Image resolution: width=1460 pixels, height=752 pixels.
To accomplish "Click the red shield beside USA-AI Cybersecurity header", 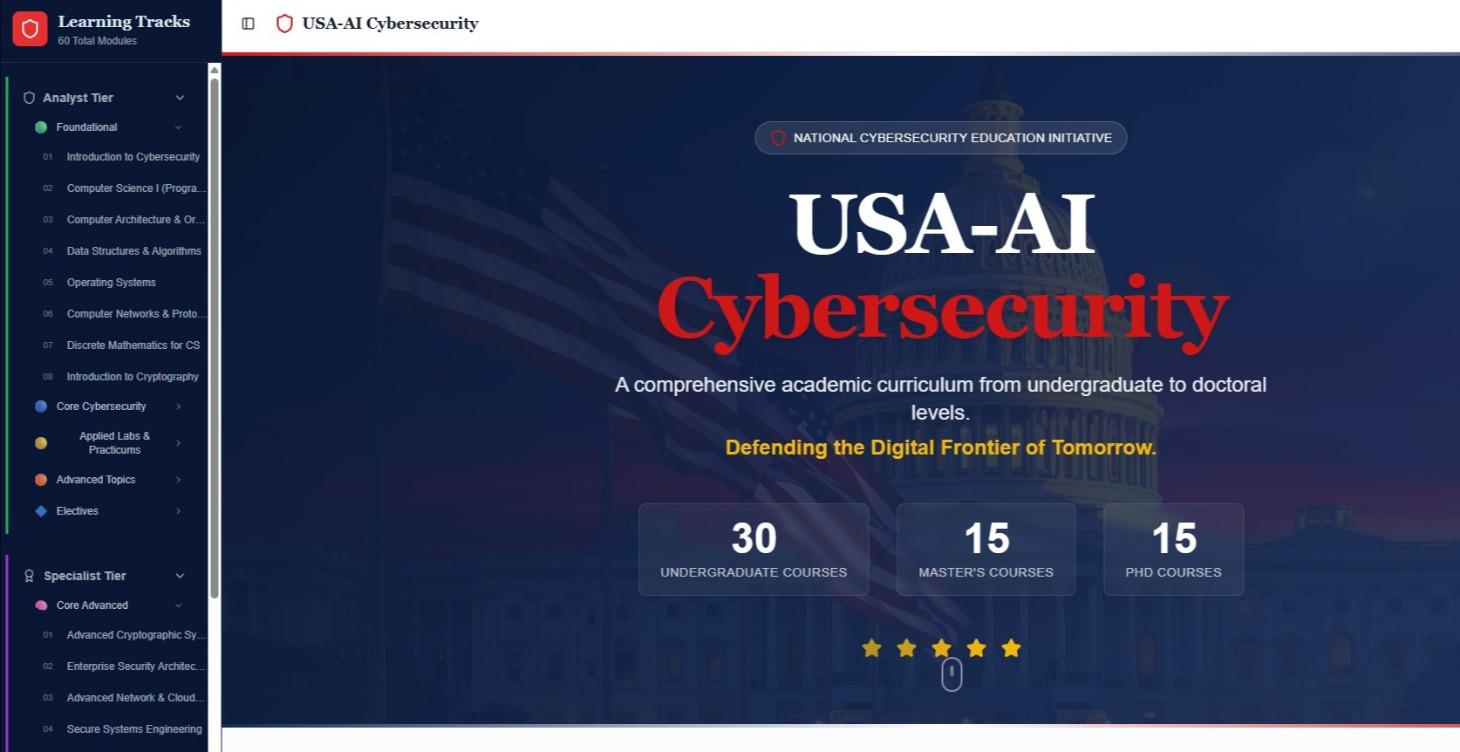I will [284, 23].
